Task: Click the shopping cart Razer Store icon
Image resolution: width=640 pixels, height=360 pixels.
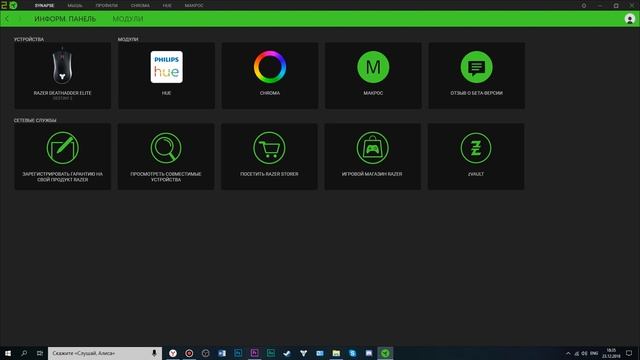Action: pos(269,148)
